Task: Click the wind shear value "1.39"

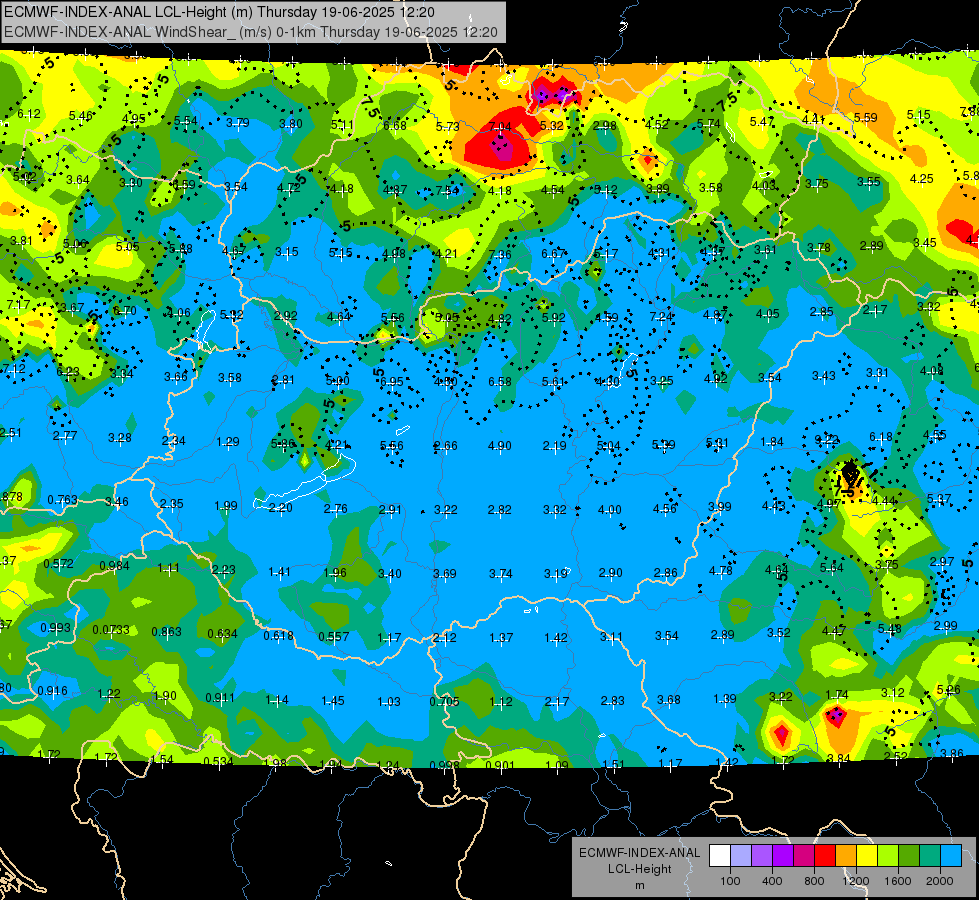Action: (724, 699)
